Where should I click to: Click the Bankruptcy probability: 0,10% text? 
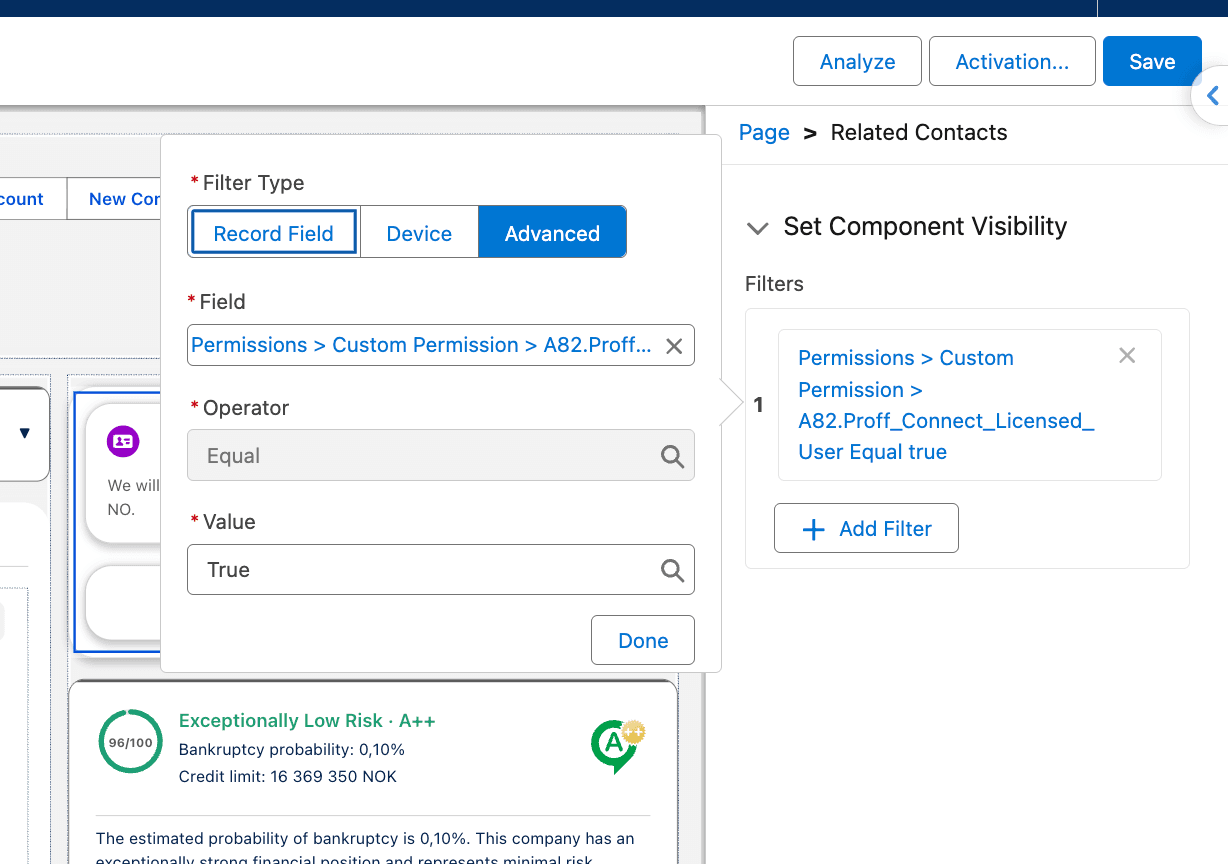(292, 749)
